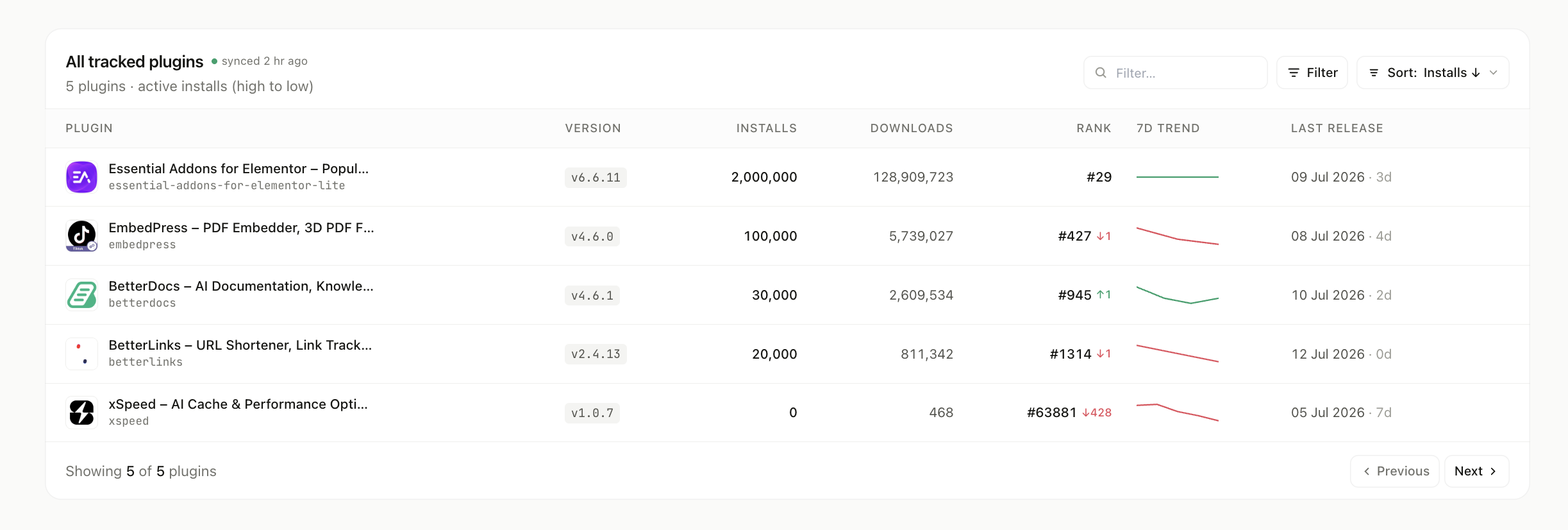Screen dimensions: 1568x530
Task: Go to Next page
Action: click(x=1476, y=471)
